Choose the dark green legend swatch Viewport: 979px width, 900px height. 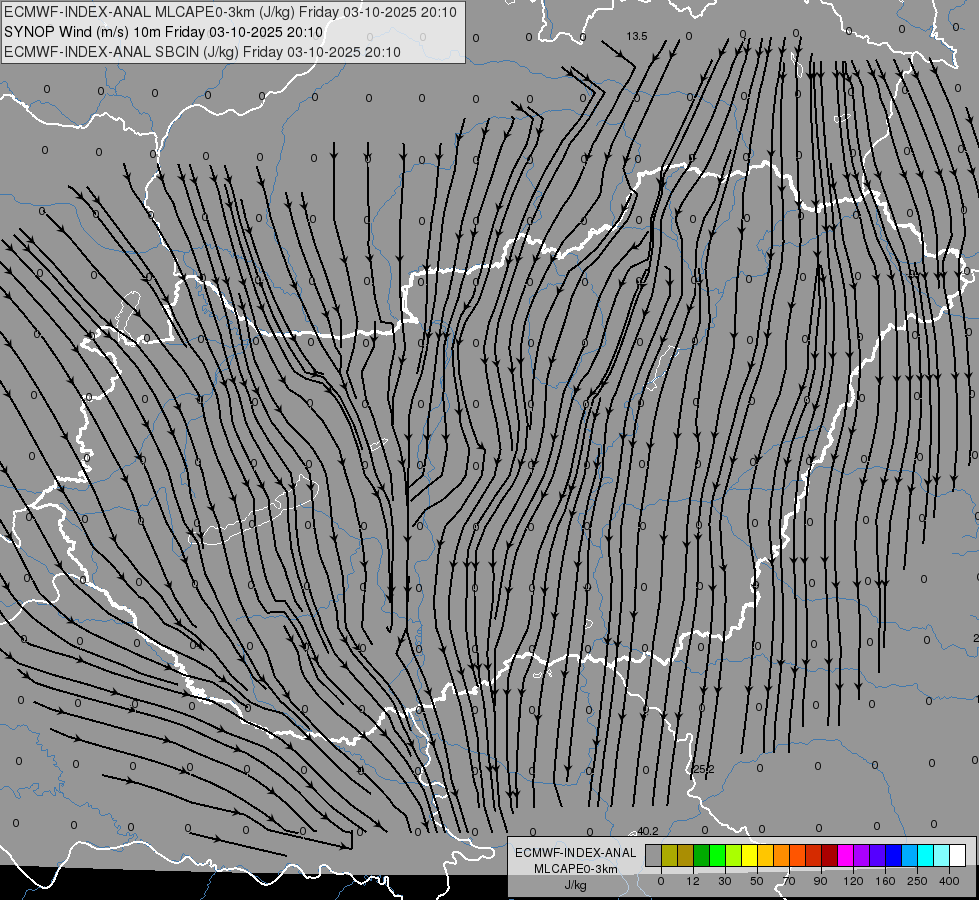point(701,856)
